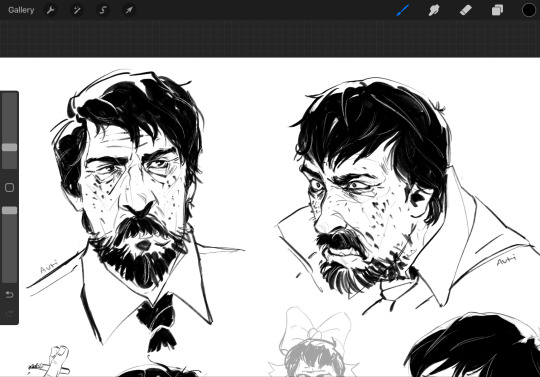Viewport: 540px width, 377px height.
Task: Undo the last stroke with undo arrow
Action: [x=9, y=295]
